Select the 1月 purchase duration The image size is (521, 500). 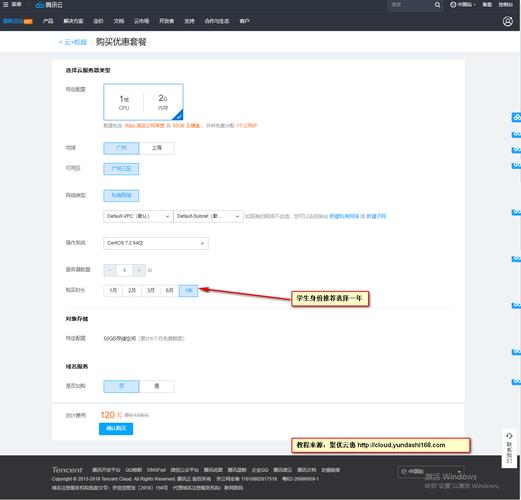point(113,290)
